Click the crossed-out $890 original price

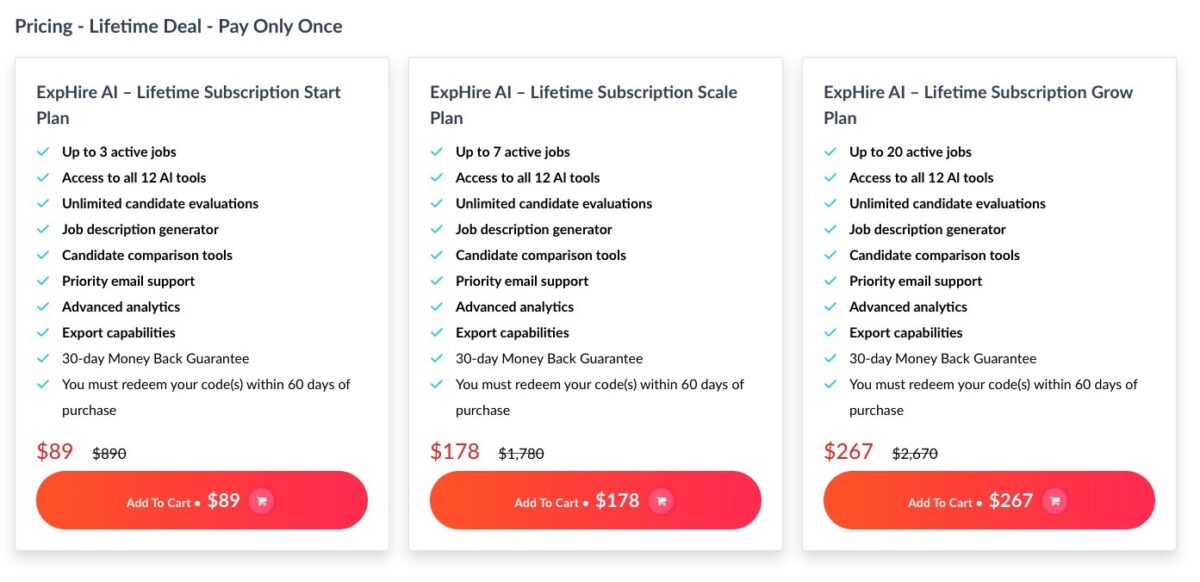(x=109, y=454)
